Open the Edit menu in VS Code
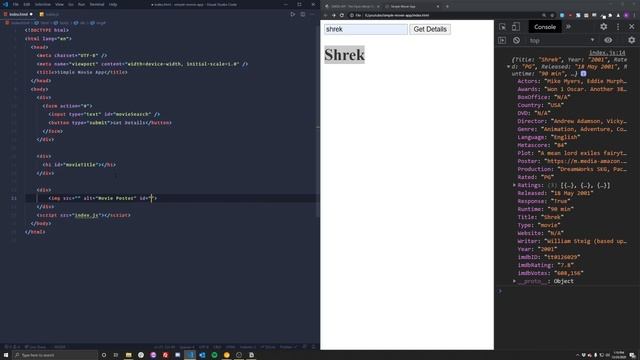 click(x=27, y=4)
